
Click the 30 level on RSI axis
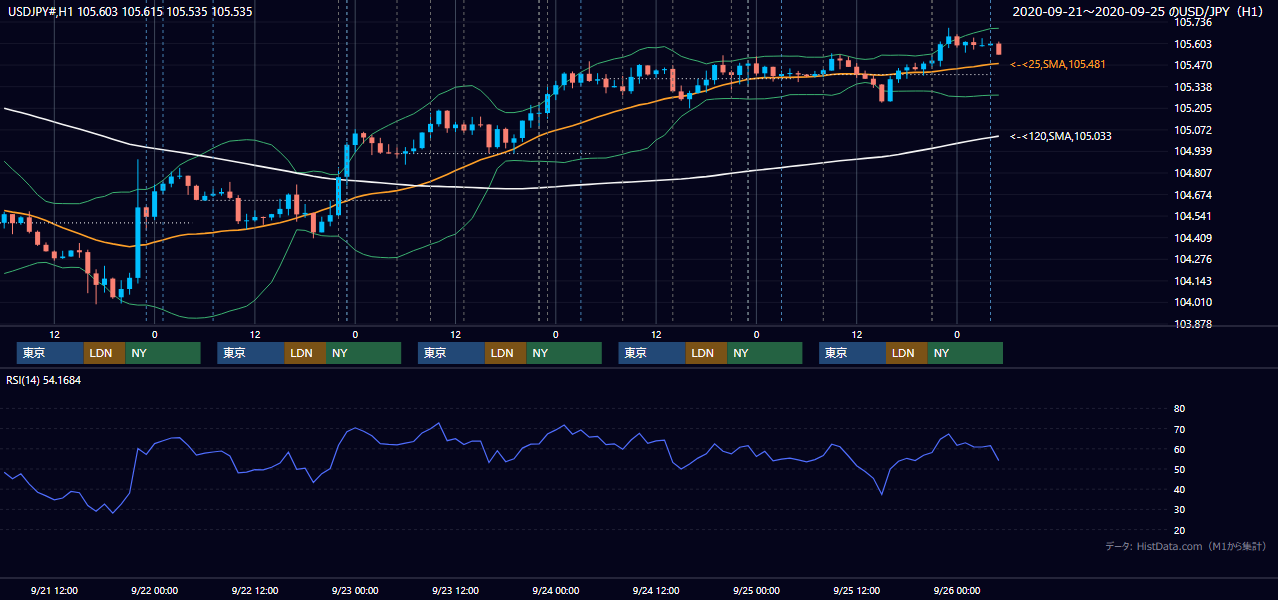click(1179, 510)
